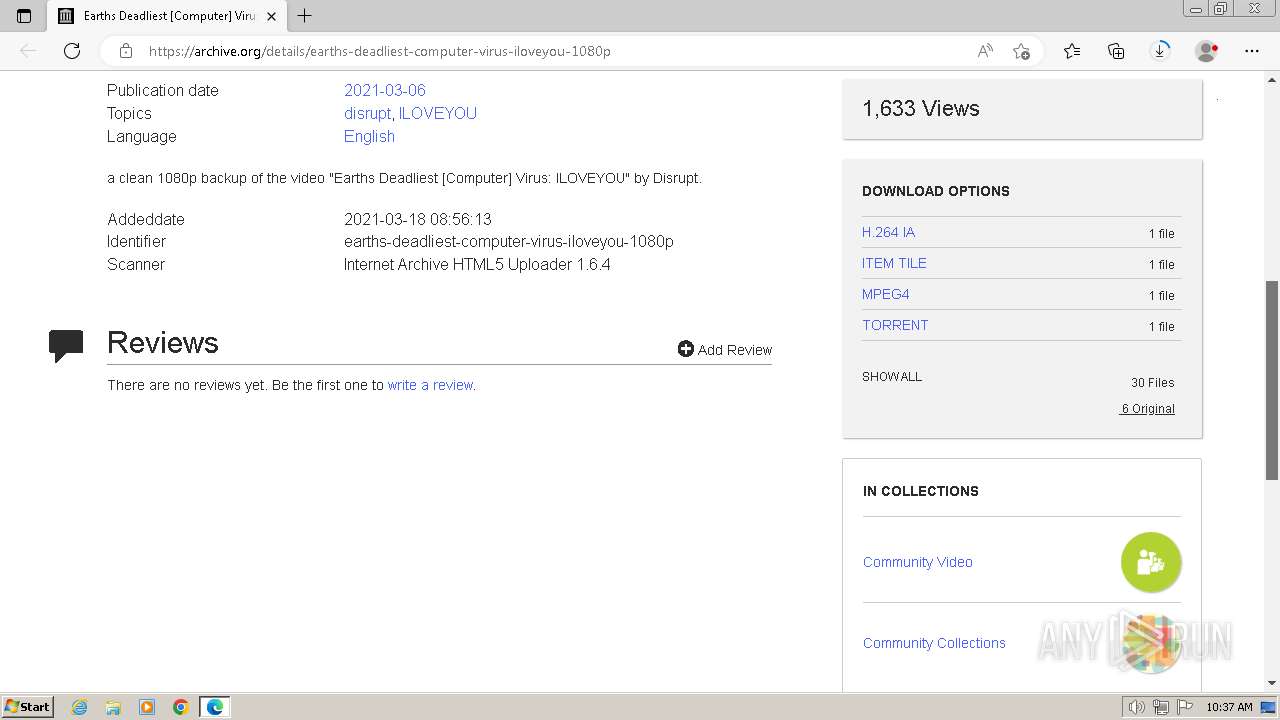Click the Add Review button
The width and height of the screenshot is (1280, 720).
point(725,349)
